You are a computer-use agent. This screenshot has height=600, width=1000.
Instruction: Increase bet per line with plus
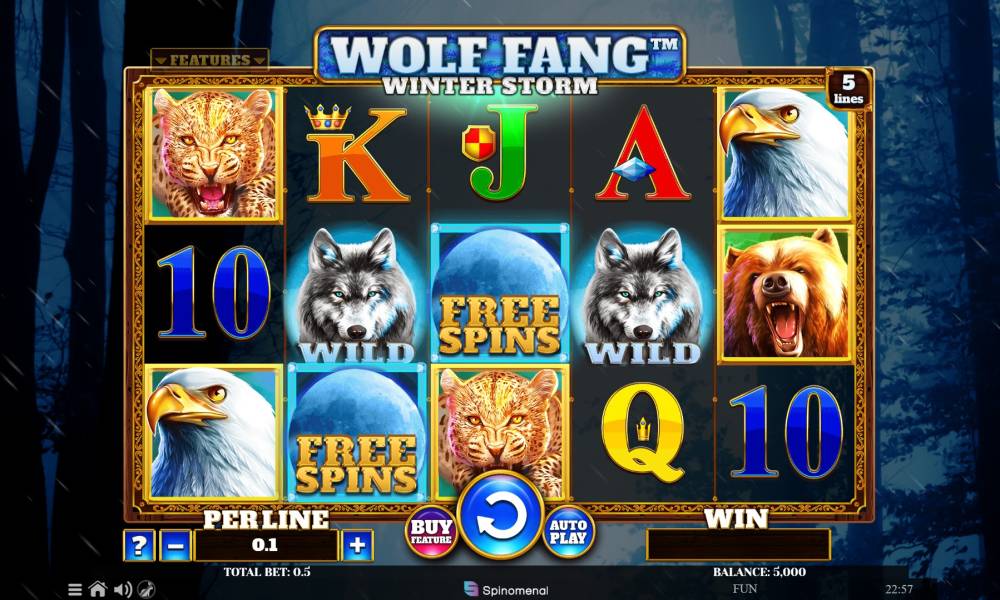click(x=357, y=546)
